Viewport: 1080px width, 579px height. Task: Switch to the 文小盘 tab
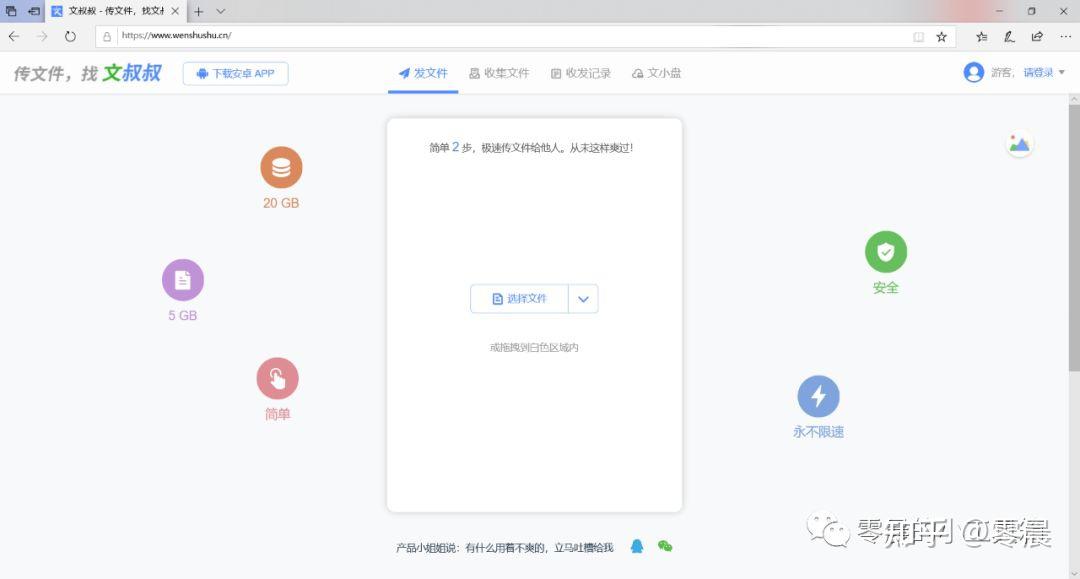pos(657,72)
